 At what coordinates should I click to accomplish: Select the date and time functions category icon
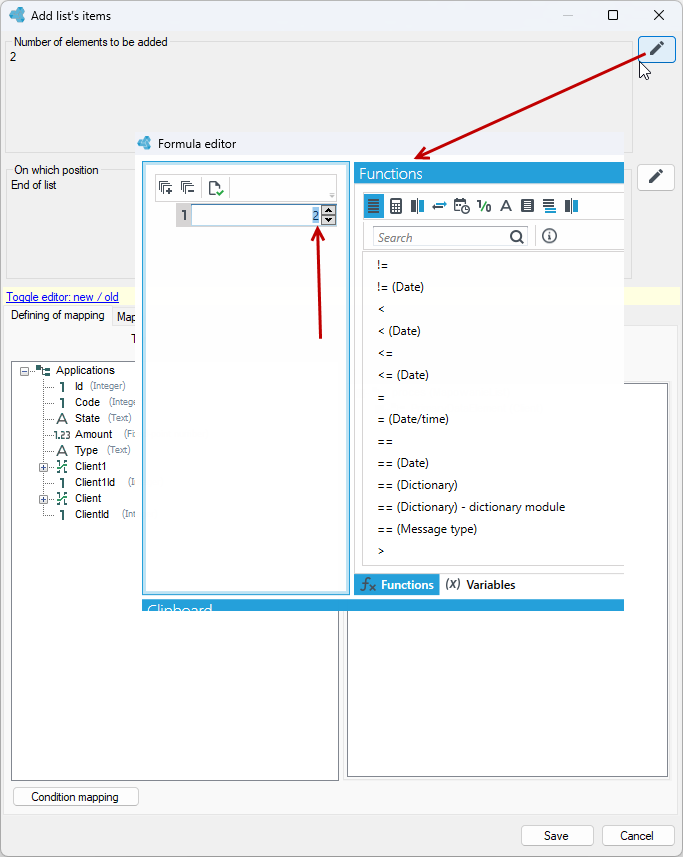(x=462, y=206)
